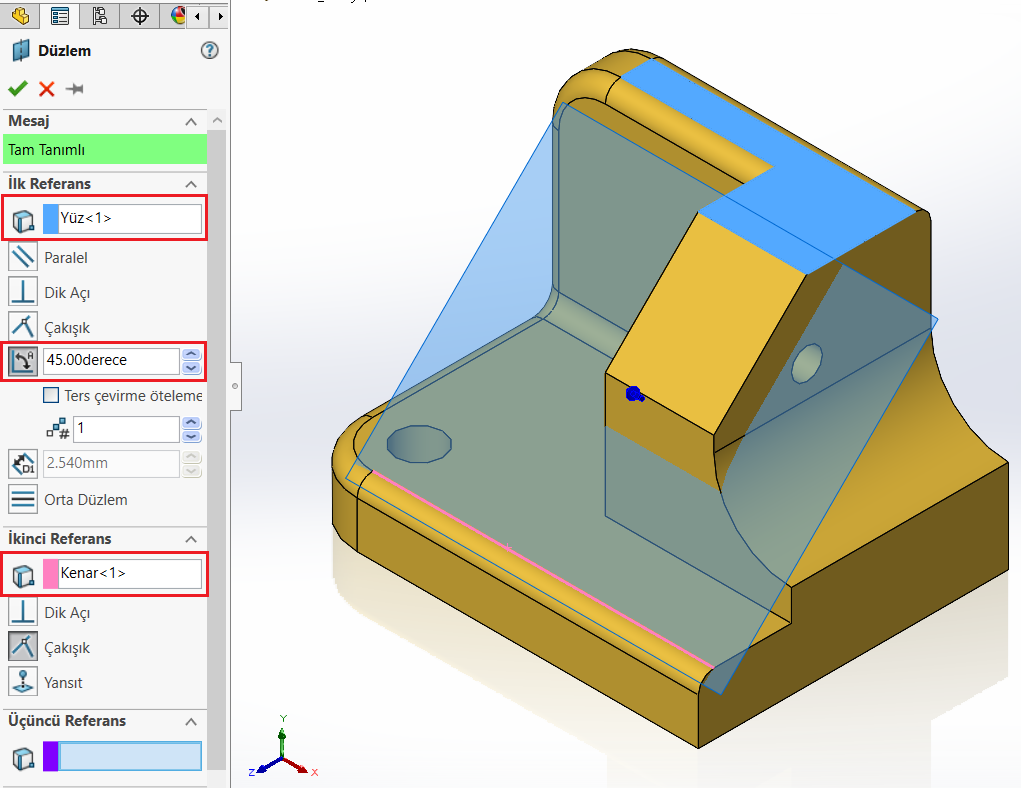1021x788 pixels.
Task: Select the Orta Düzlem option
Action: [x=23, y=499]
